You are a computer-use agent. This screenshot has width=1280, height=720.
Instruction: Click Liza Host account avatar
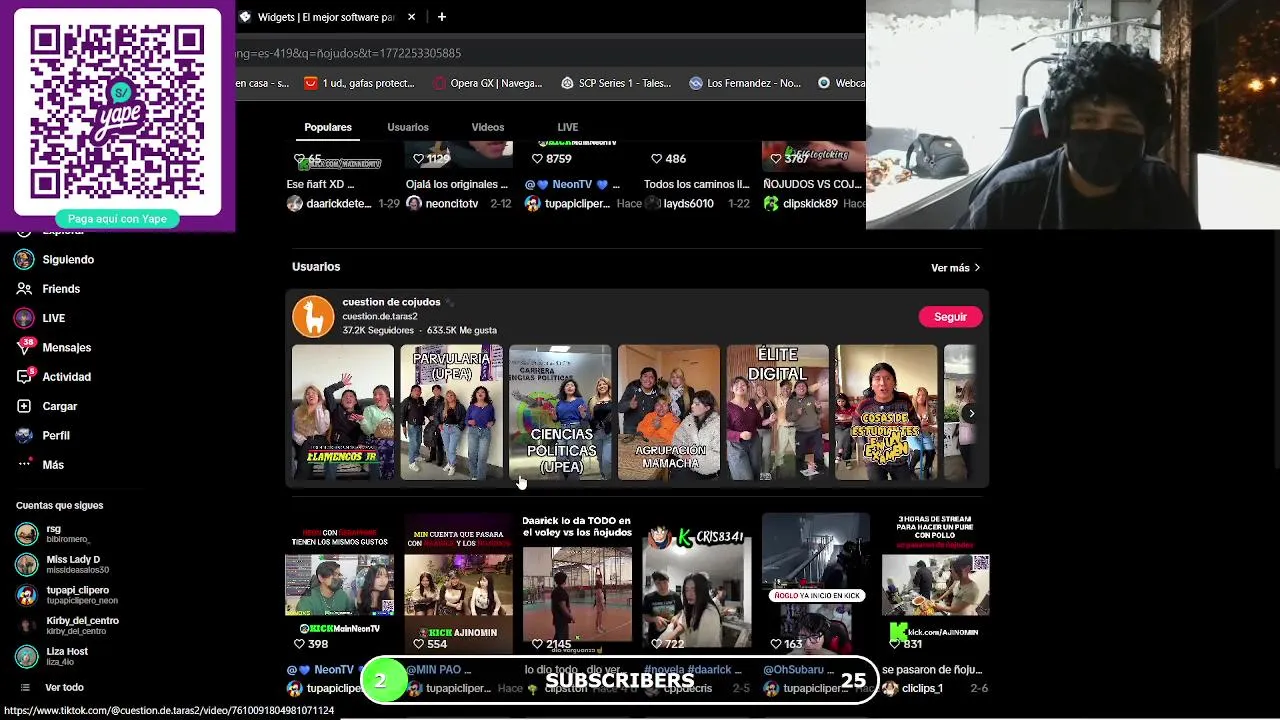click(x=27, y=656)
